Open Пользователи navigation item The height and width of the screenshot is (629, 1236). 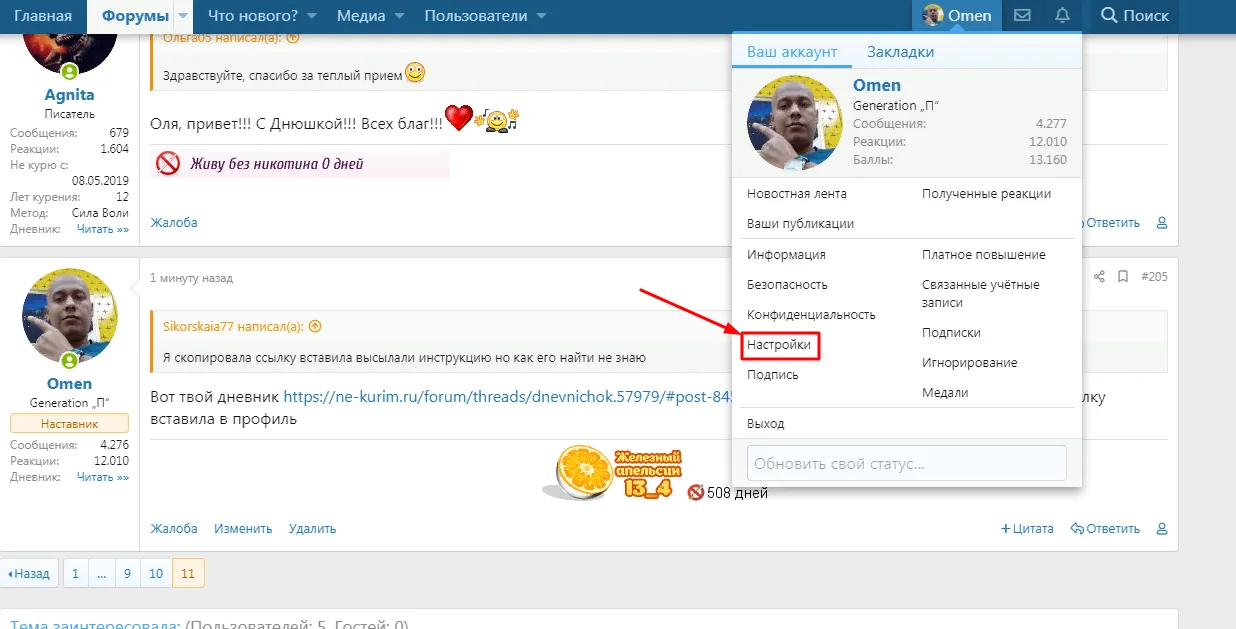(475, 15)
